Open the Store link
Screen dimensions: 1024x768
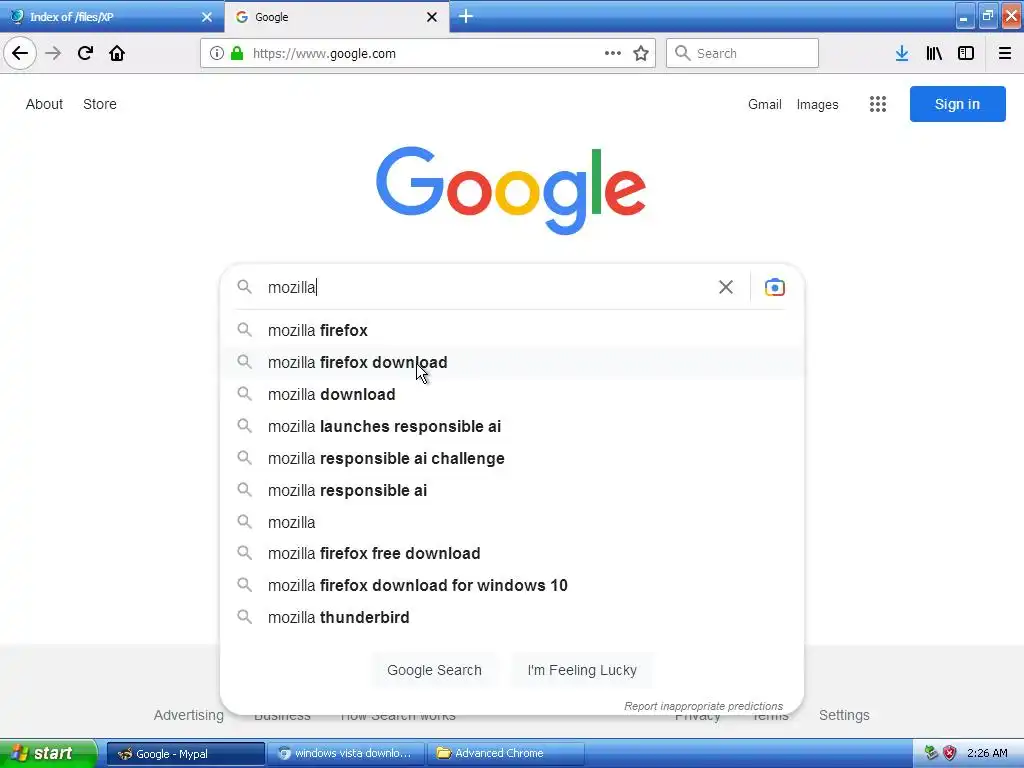[x=100, y=104]
